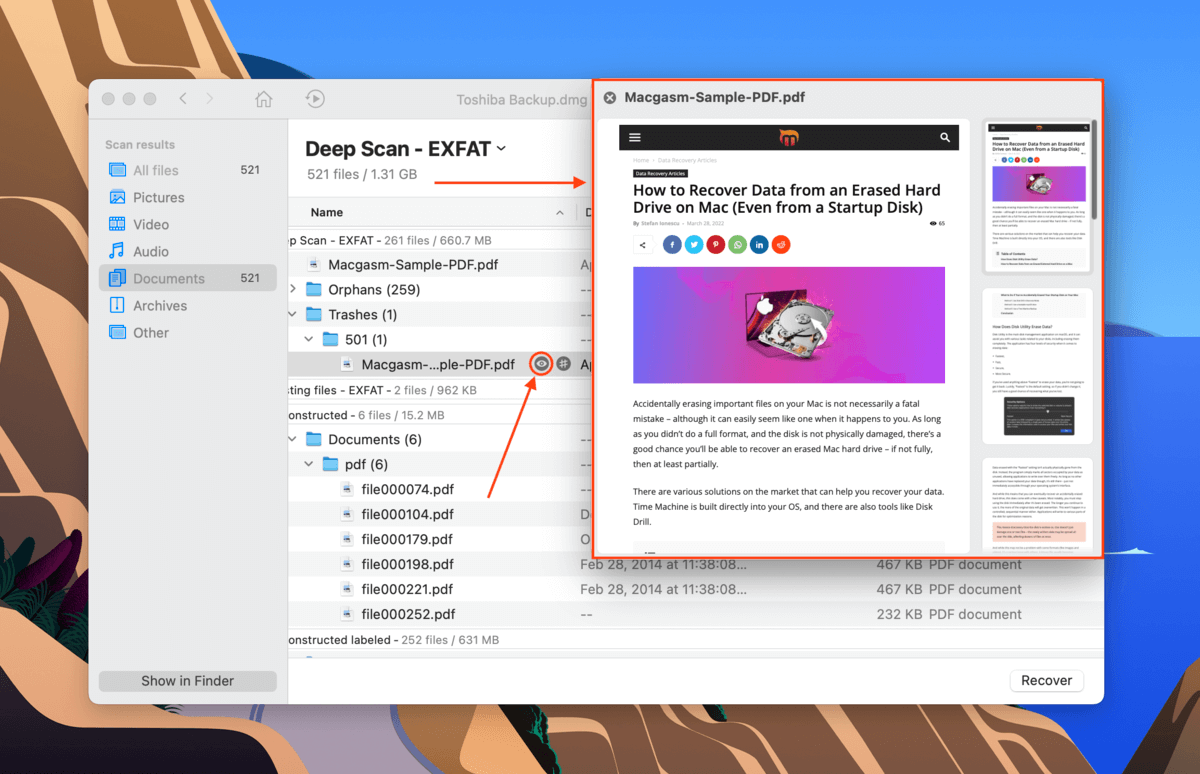
Task: Open the Home screen icon
Action: tap(264, 99)
